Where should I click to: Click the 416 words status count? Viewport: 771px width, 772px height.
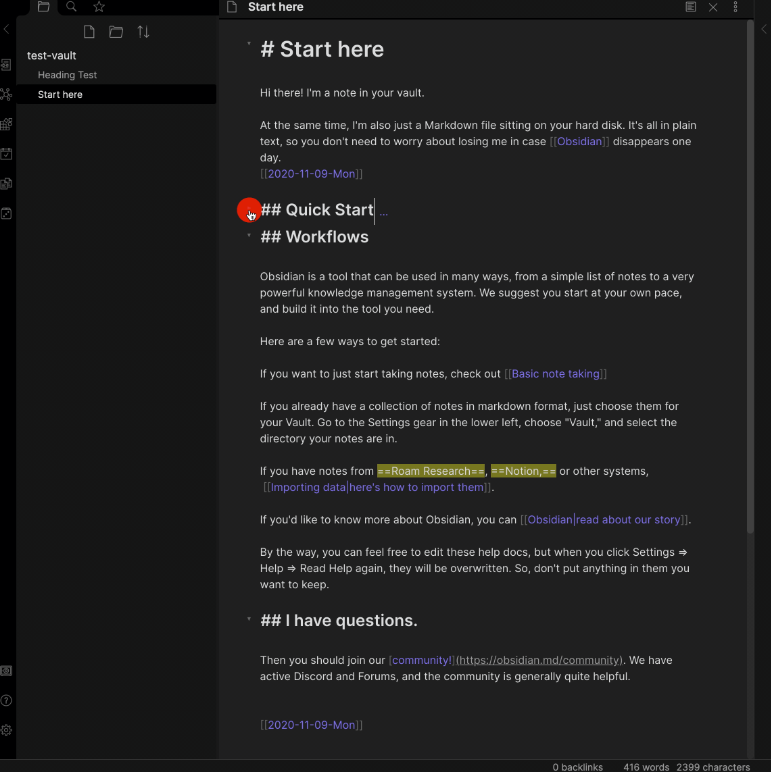(x=646, y=767)
